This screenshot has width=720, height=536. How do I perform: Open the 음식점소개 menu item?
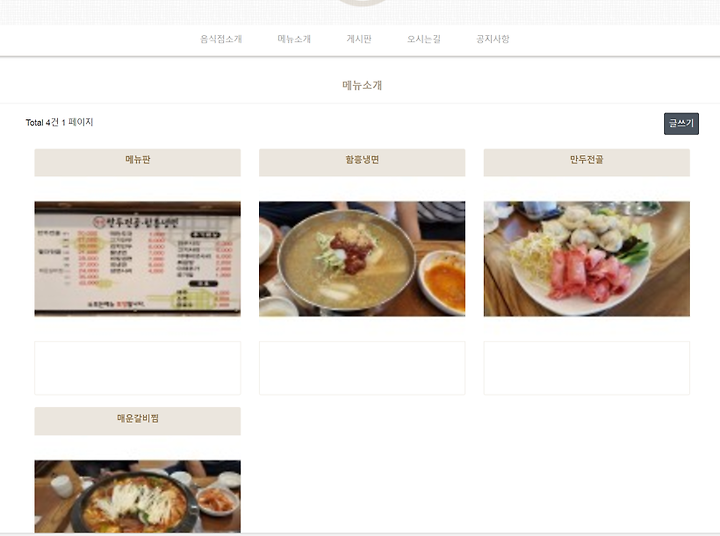tap(221, 39)
